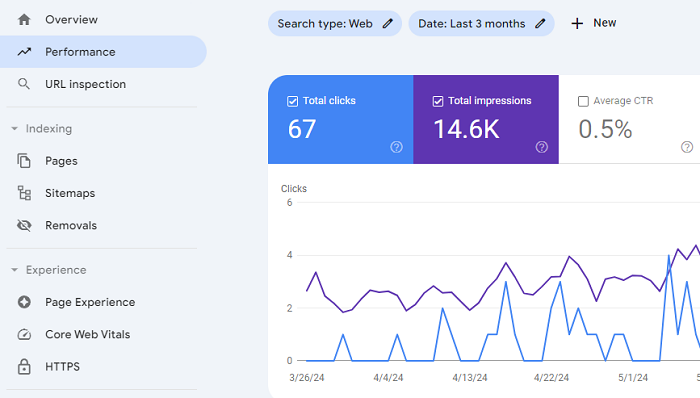Collapse the Experience section arrow

tap(14, 270)
